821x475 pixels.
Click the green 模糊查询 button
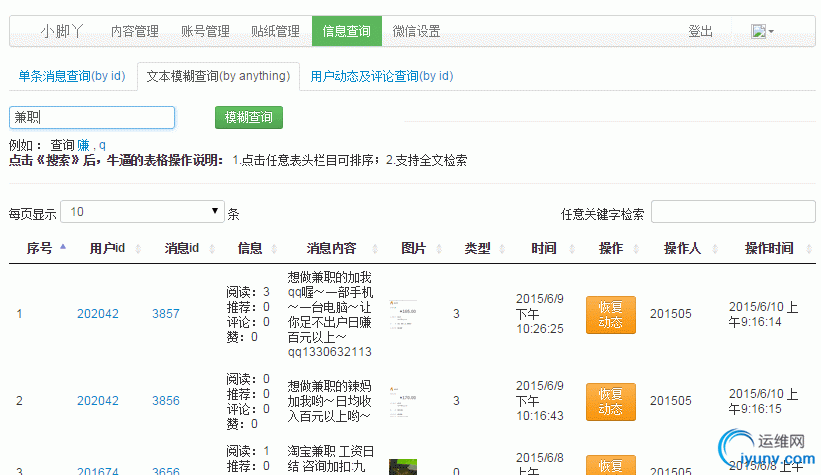[249, 117]
